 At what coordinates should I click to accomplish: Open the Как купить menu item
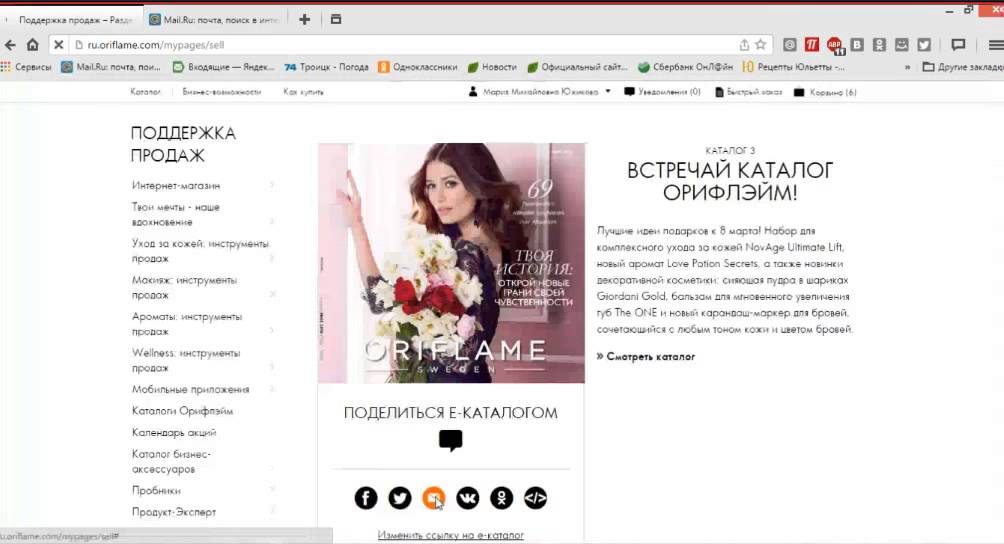304,92
